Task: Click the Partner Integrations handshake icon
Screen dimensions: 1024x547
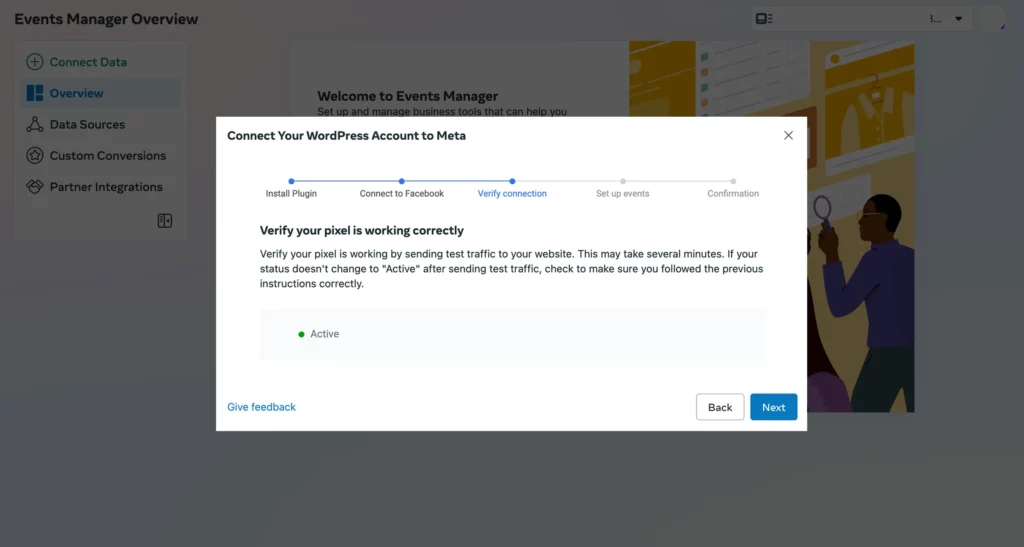Action: (35, 187)
